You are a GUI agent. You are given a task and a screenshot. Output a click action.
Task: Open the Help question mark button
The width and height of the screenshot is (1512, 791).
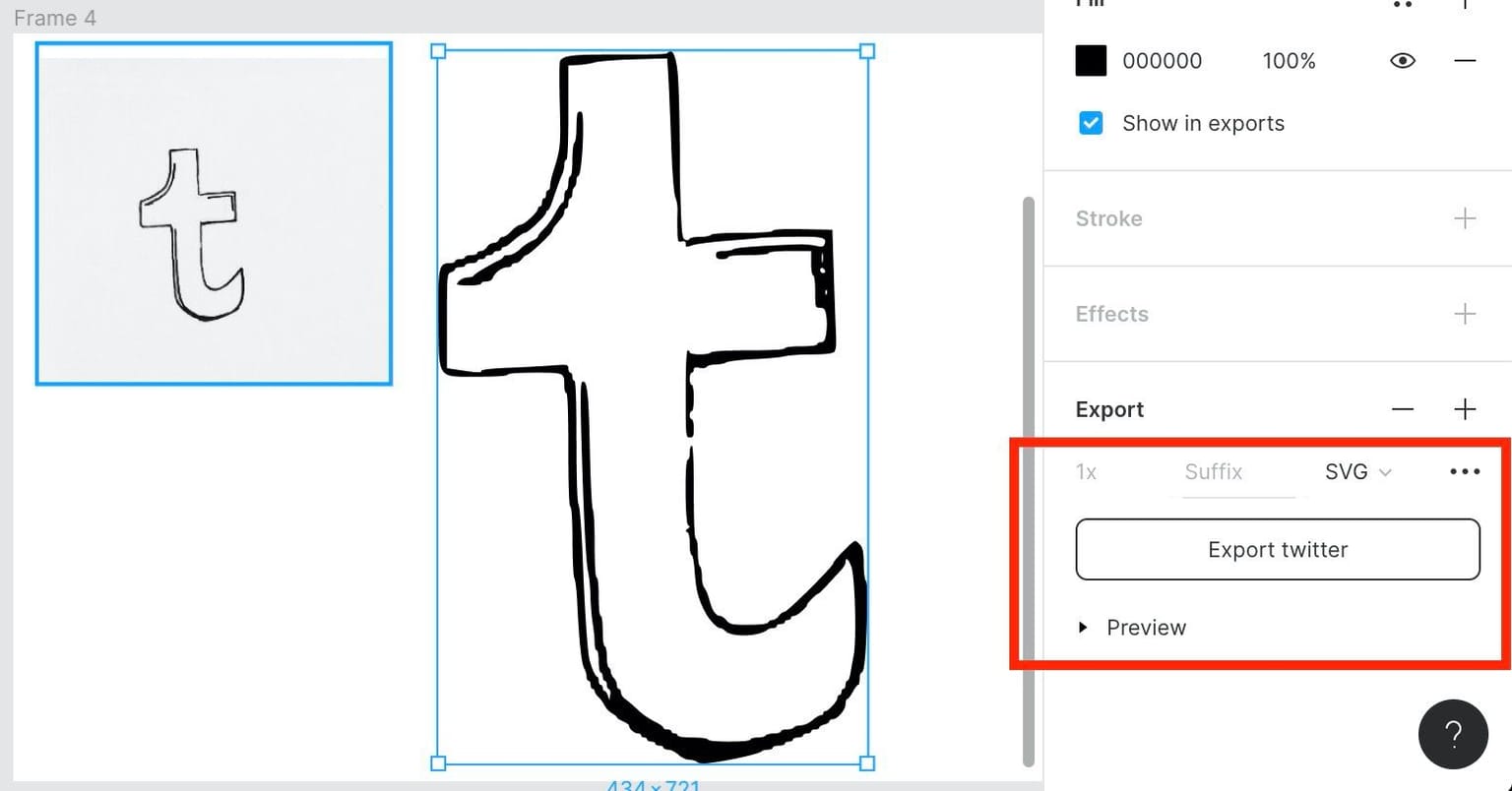click(x=1453, y=734)
